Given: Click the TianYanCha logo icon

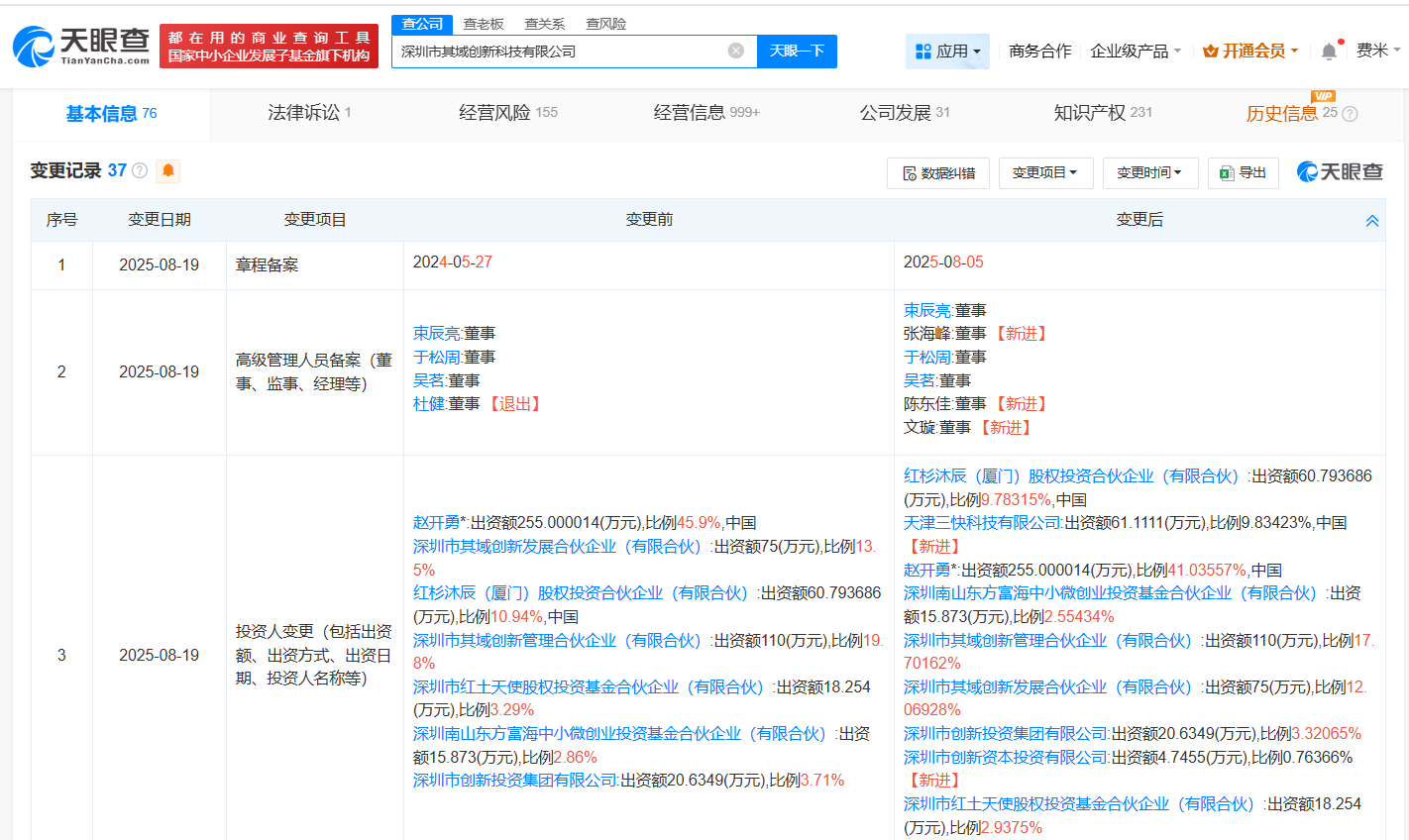Looking at the screenshot, I should click(34, 47).
